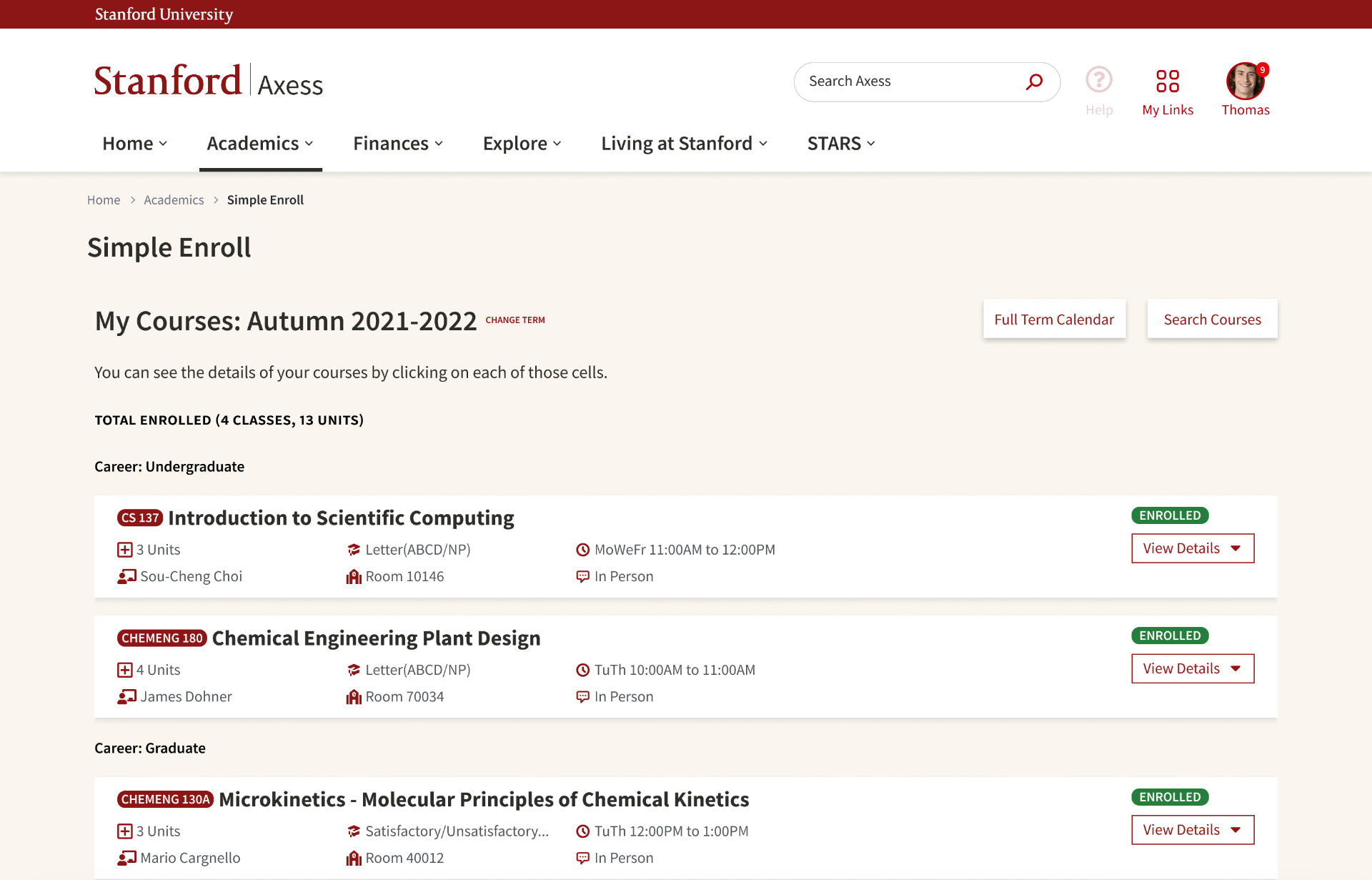Open the Full Term Calendar
The image size is (1372, 880).
(1054, 319)
